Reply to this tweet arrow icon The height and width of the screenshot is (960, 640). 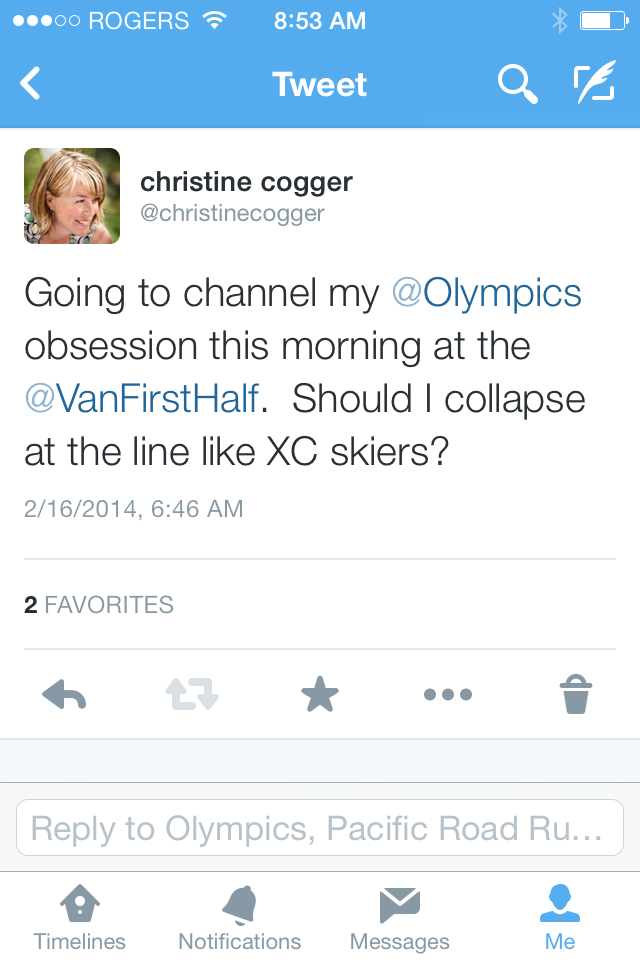click(x=65, y=694)
